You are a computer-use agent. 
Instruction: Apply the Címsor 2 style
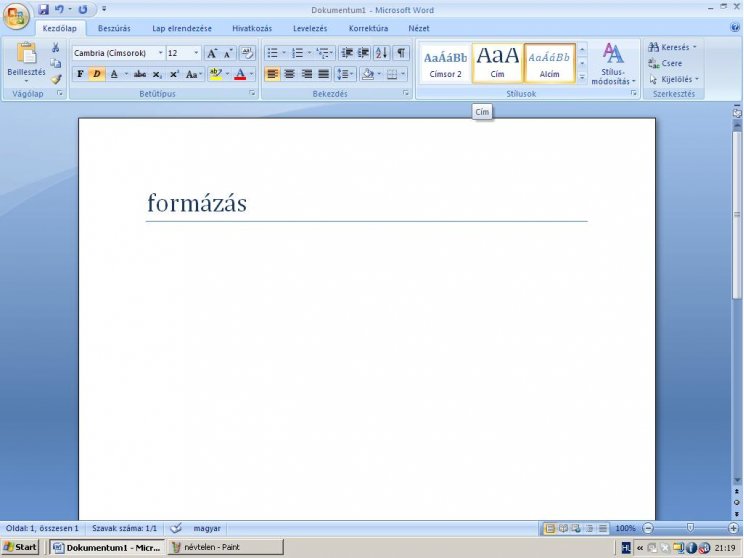tap(445, 64)
